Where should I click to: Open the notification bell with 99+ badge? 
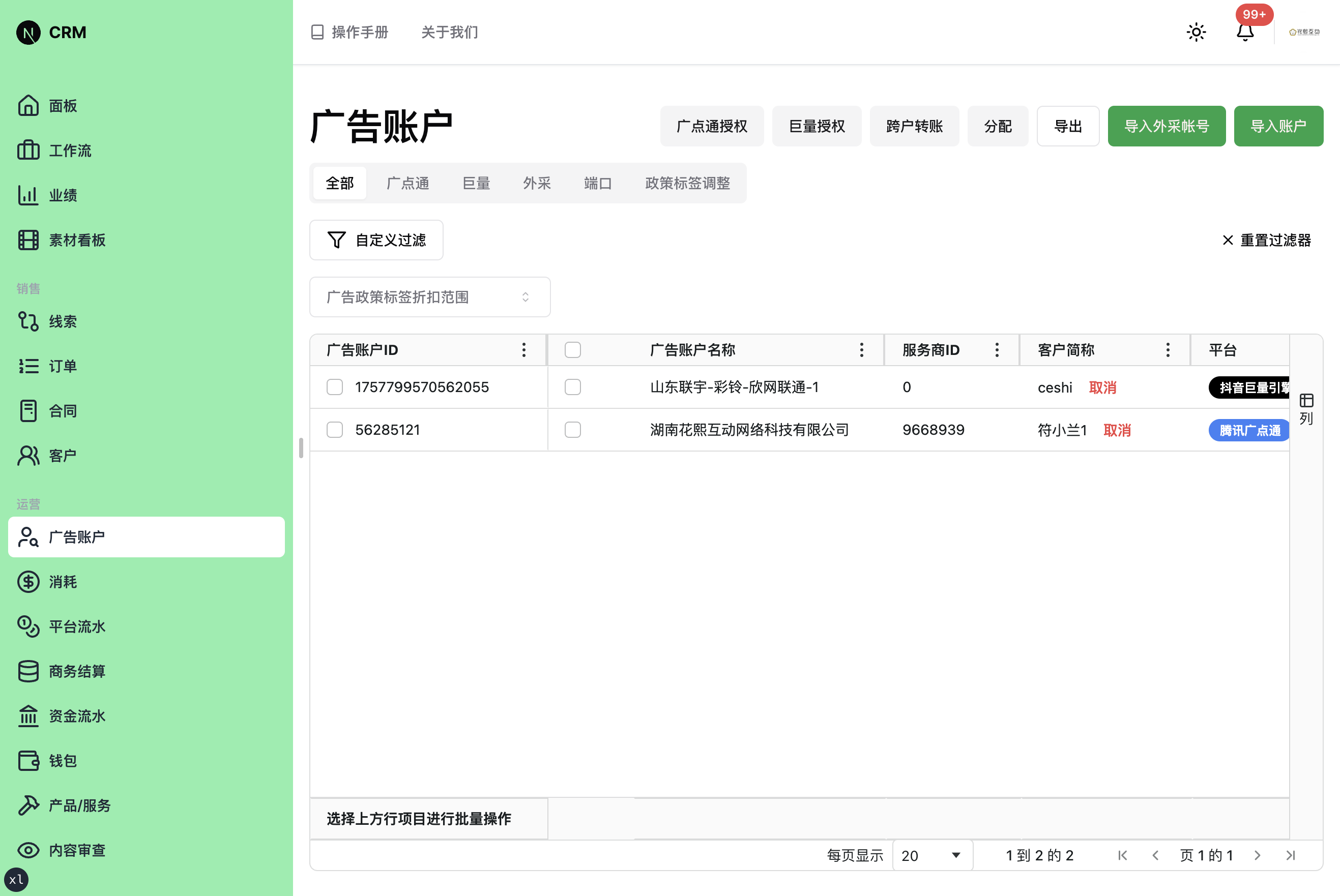pyautogui.click(x=1245, y=33)
